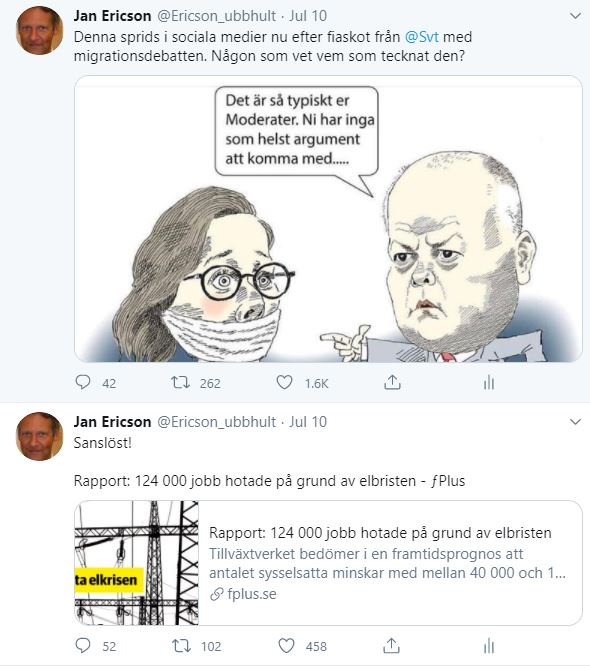590x667 pixels.
Task: Open Jan Ericson's avatar on the second tweet
Action: 39,436
